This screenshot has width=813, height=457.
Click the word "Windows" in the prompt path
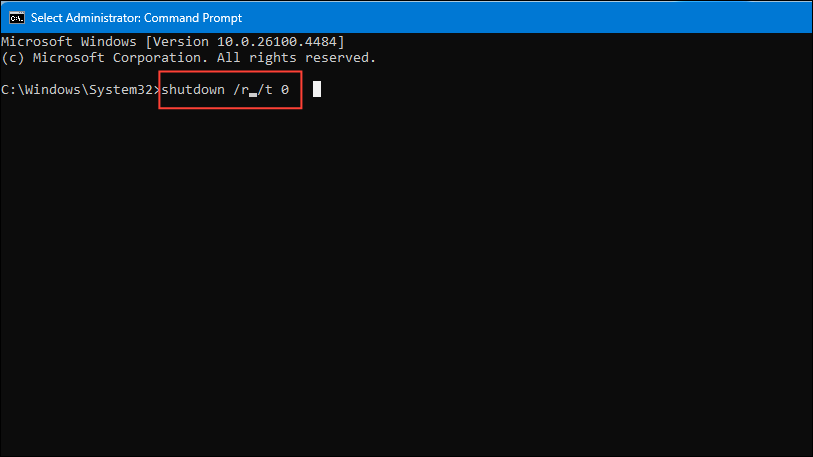tap(51, 90)
